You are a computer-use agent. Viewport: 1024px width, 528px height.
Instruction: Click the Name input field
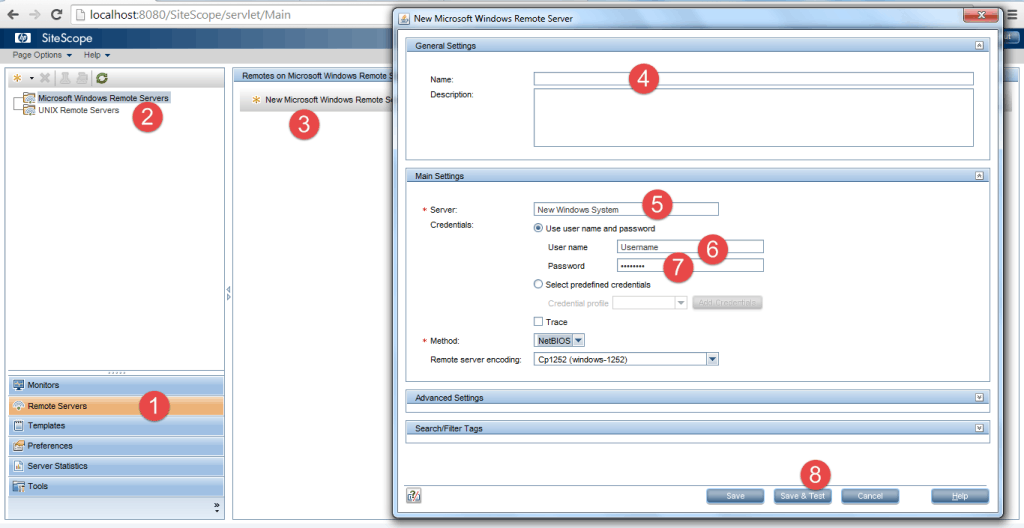(754, 79)
